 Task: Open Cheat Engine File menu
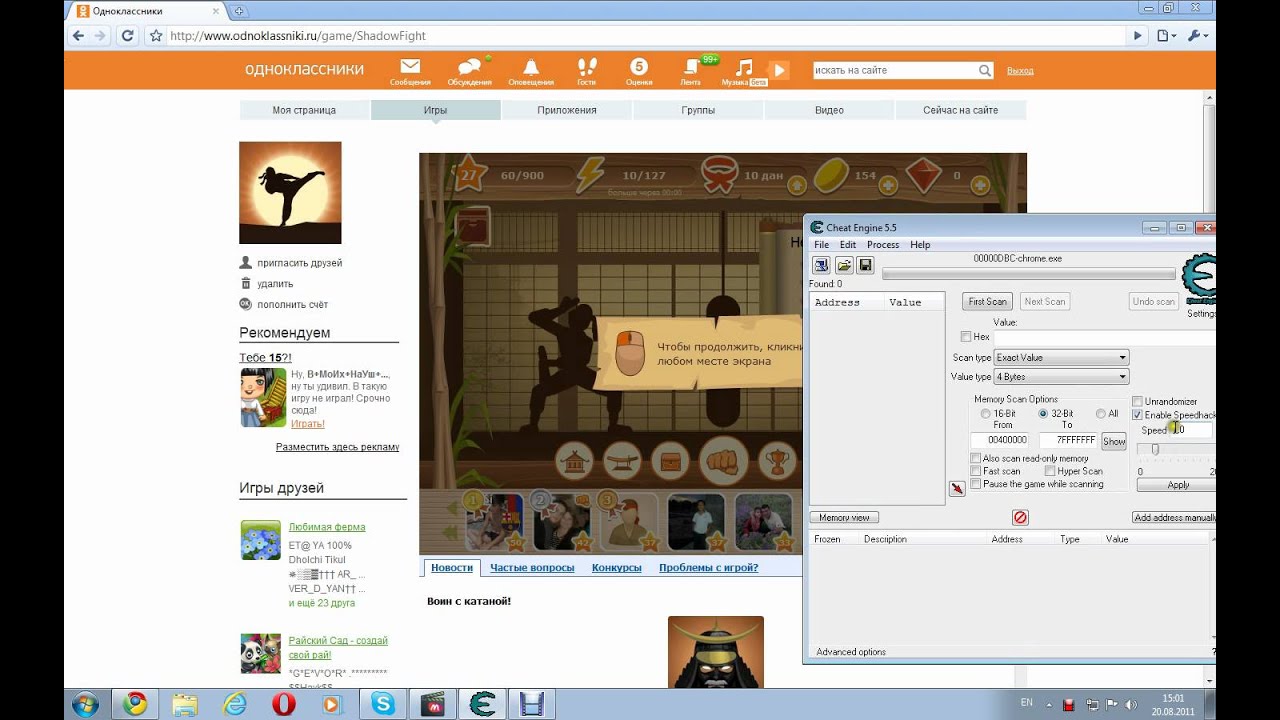click(x=821, y=244)
